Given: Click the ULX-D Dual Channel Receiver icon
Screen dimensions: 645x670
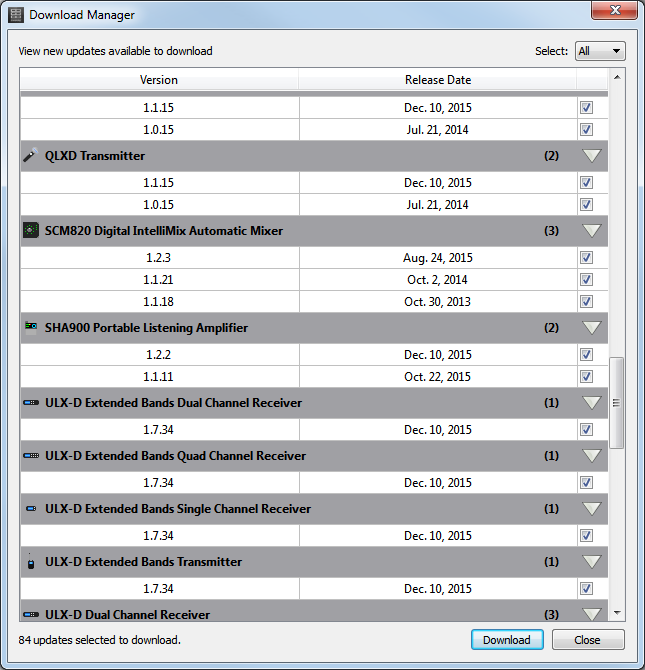Looking at the screenshot, I should (x=30, y=614).
